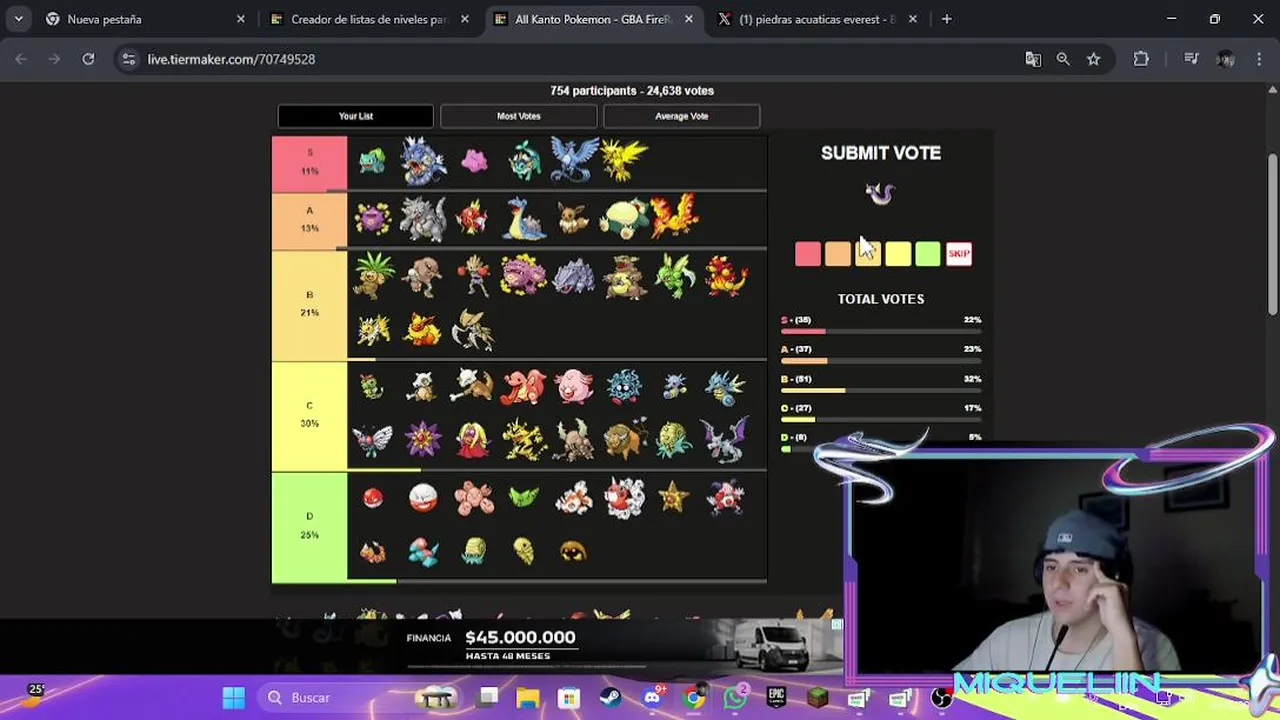This screenshot has height=720, width=1280.
Task: Open the Creador de listas de niveles tab
Action: pos(368,19)
